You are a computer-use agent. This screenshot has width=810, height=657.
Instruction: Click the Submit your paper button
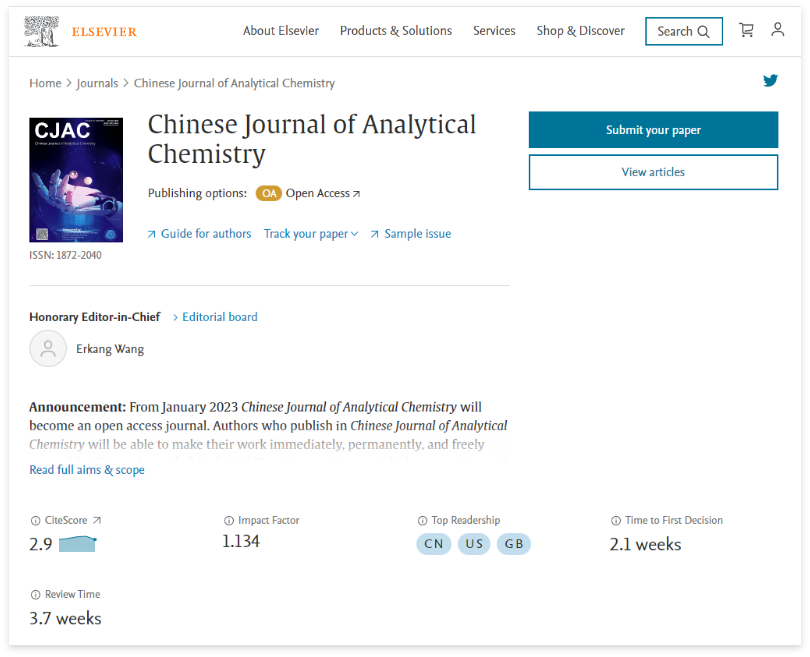tap(653, 130)
